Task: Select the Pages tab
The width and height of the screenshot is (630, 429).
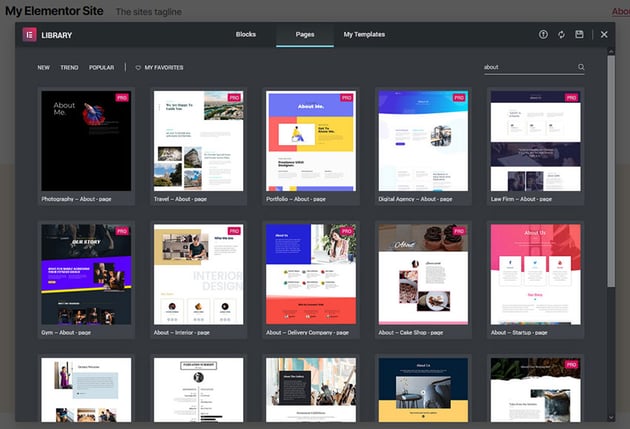Action: point(305,35)
